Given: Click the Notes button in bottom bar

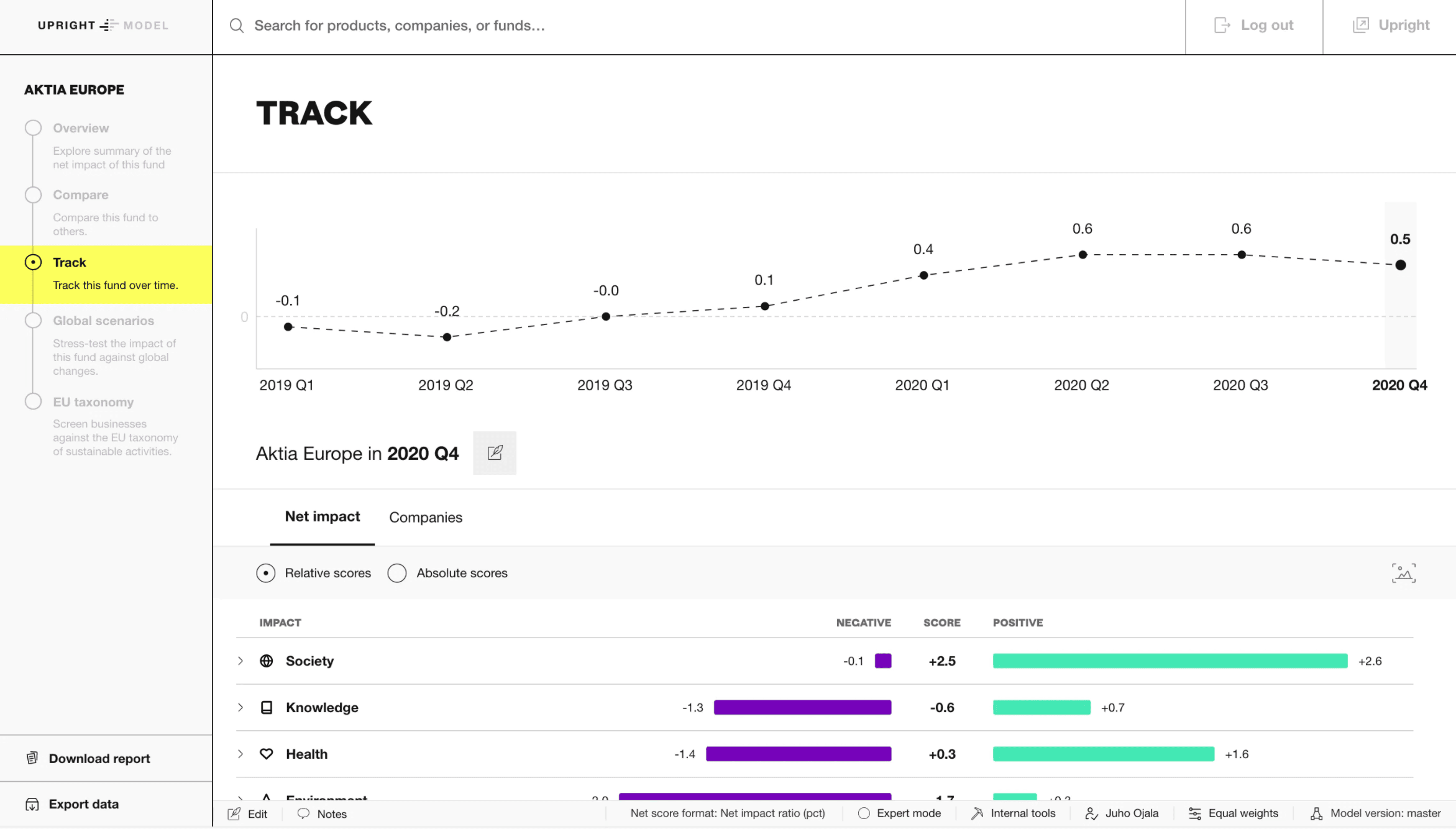Looking at the screenshot, I should pyautogui.click(x=322, y=813).
